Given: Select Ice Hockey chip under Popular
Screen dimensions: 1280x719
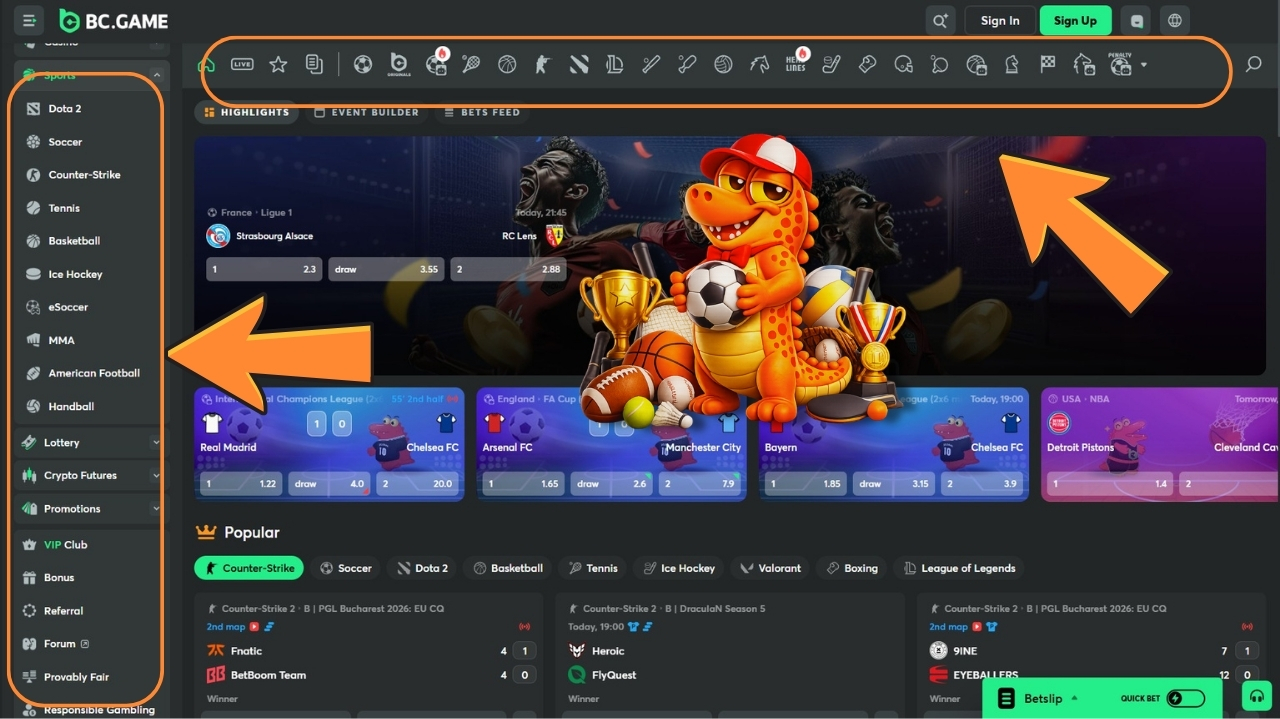Looking at the screenshot, I should (679, 568).
